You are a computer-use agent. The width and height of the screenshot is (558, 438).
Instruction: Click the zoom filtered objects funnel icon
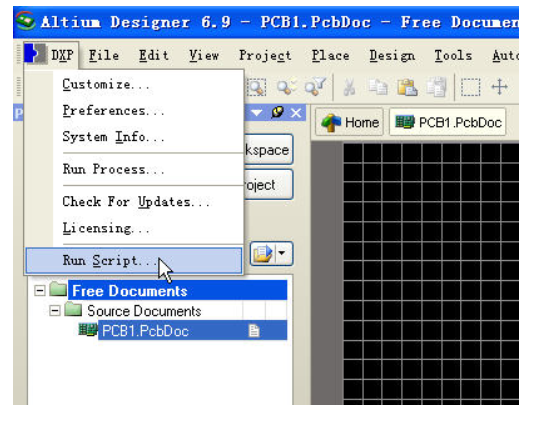(315, 87)
